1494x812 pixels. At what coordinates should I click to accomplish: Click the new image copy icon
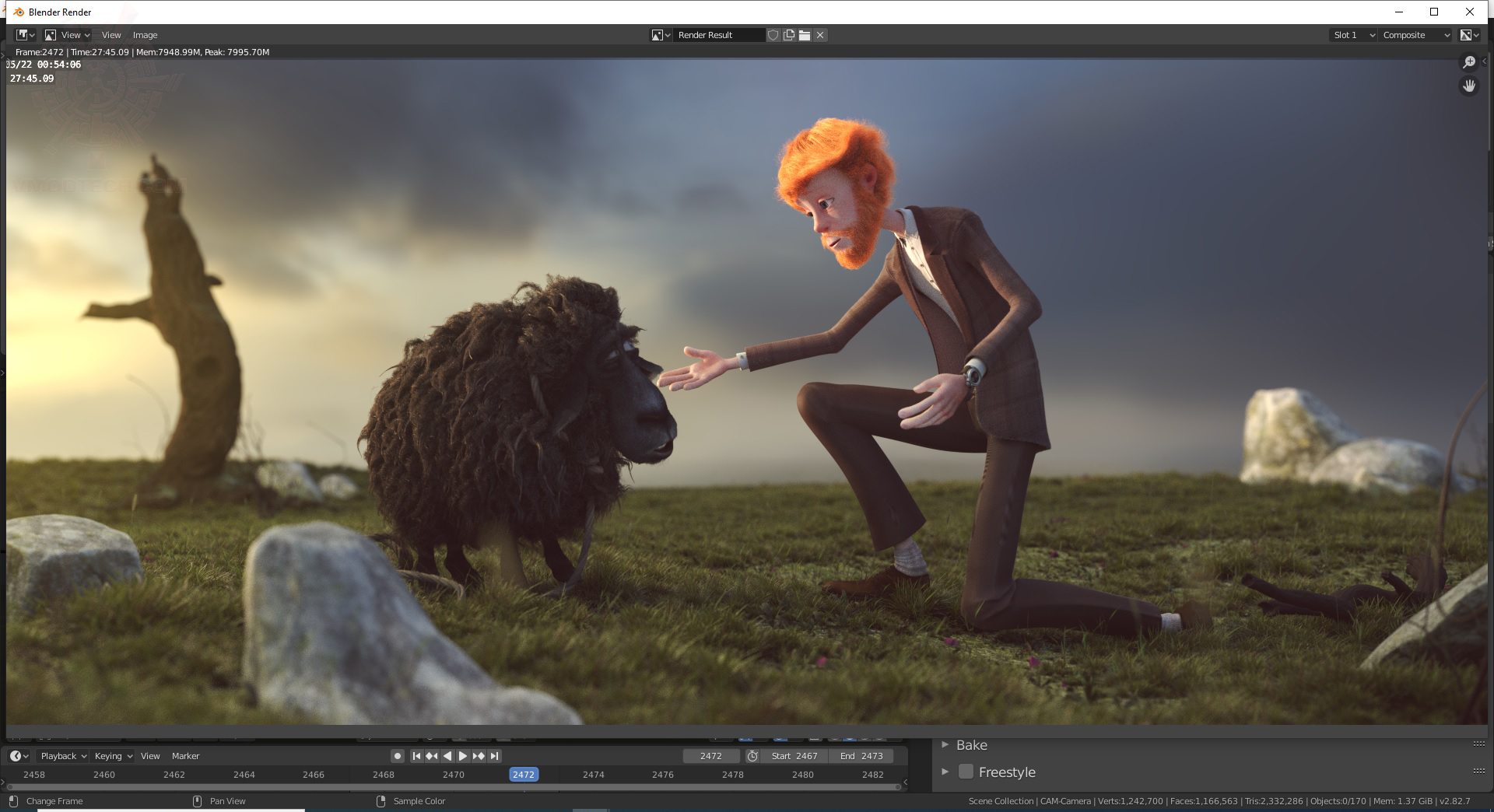[x=789, y=35]
